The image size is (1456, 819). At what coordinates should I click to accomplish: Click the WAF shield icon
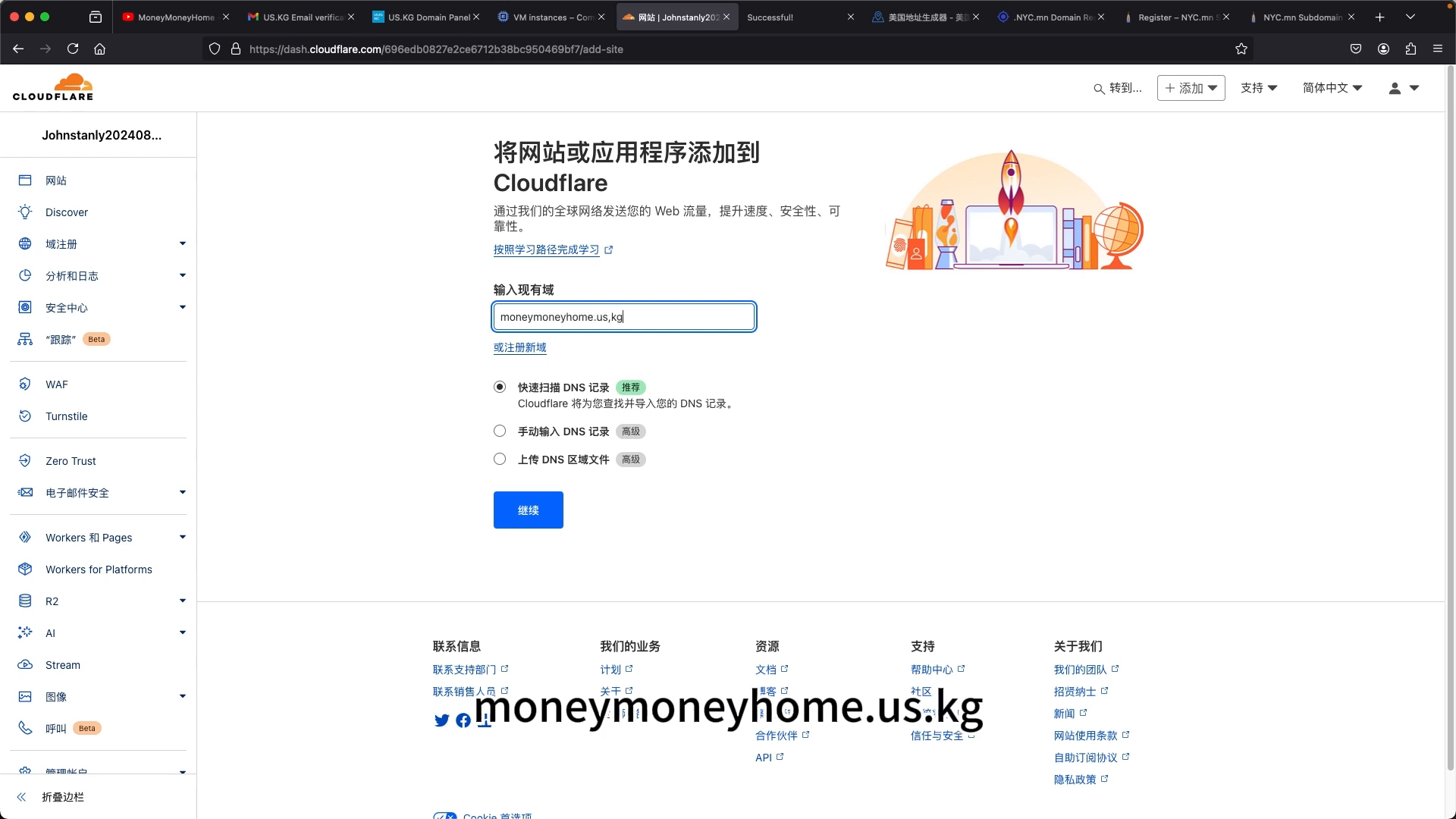25,384
